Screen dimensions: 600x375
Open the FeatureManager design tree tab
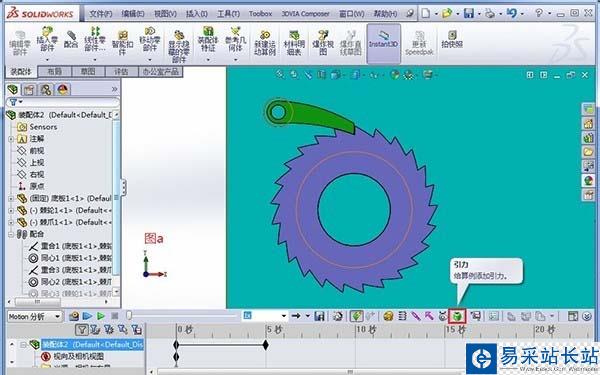pos(13,90)
